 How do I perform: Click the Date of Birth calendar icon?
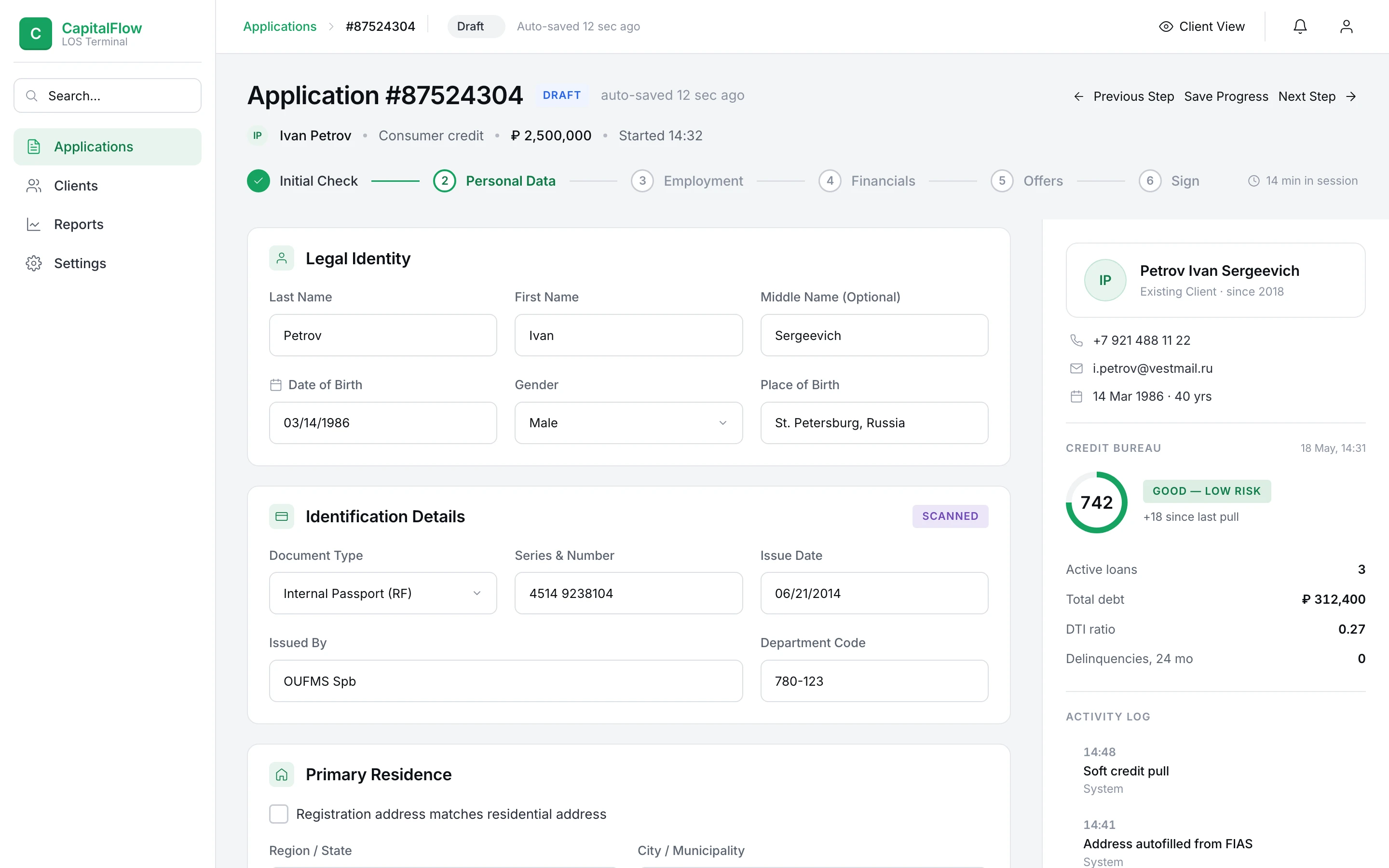coord(275,385)
